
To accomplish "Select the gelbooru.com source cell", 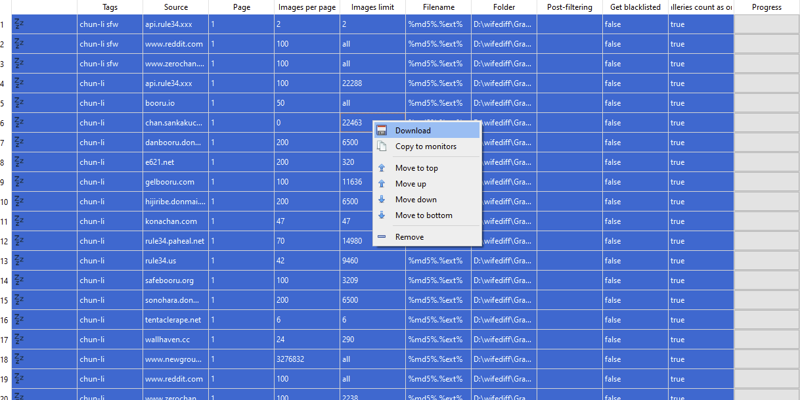I will point(176,182).
